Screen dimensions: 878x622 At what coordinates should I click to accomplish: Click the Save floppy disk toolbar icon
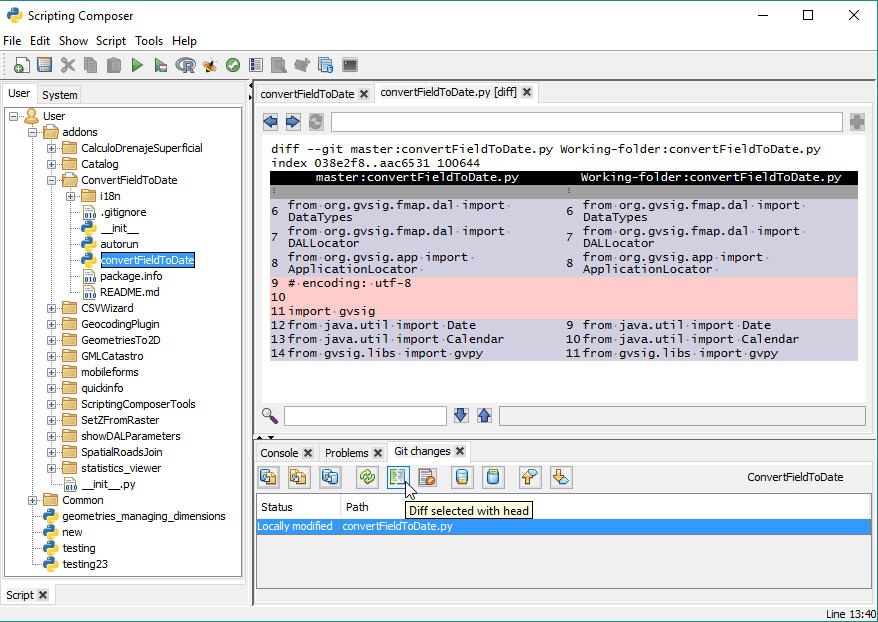tap(44, 65)
